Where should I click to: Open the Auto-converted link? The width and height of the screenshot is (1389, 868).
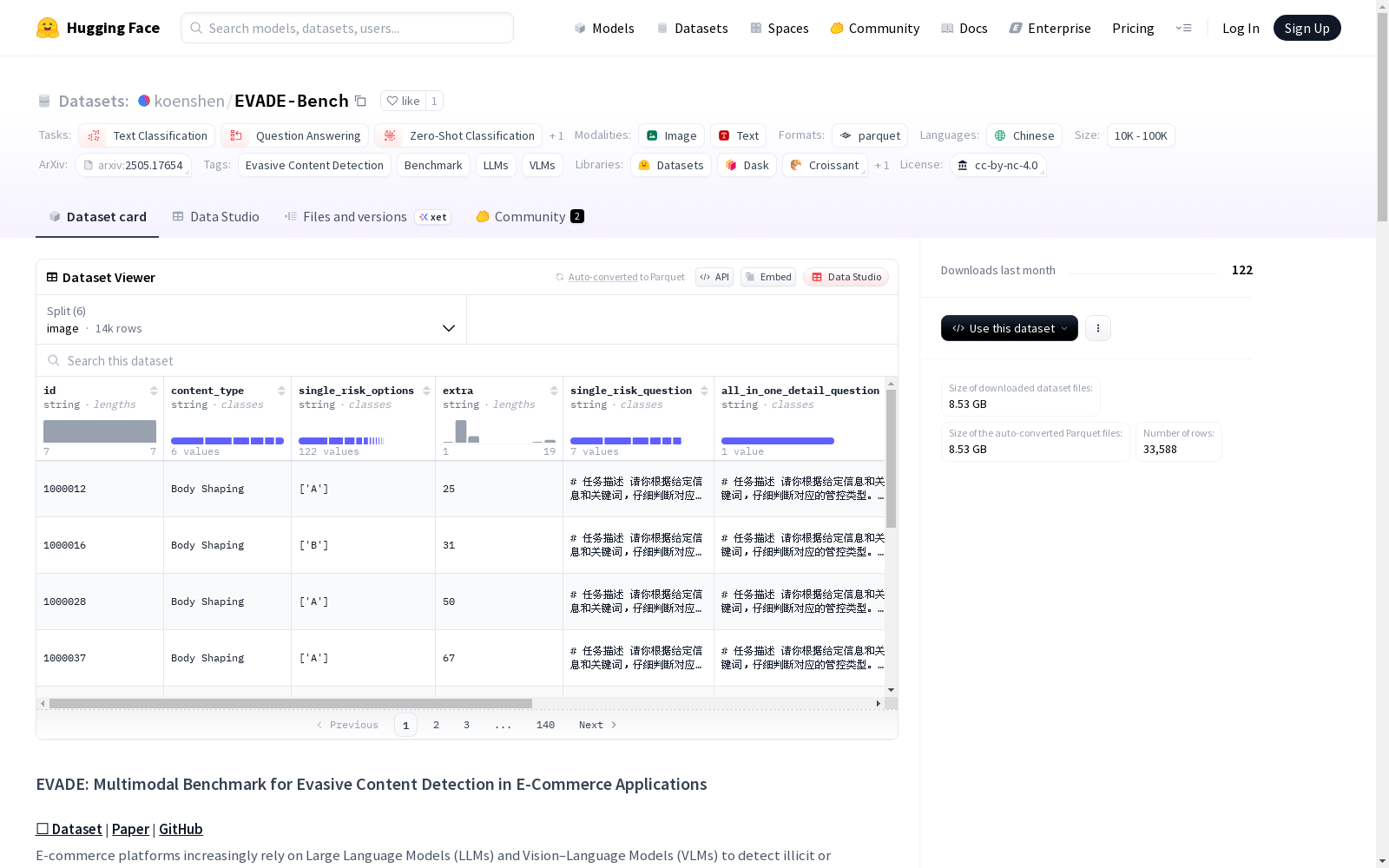click(x=603, y=277)
